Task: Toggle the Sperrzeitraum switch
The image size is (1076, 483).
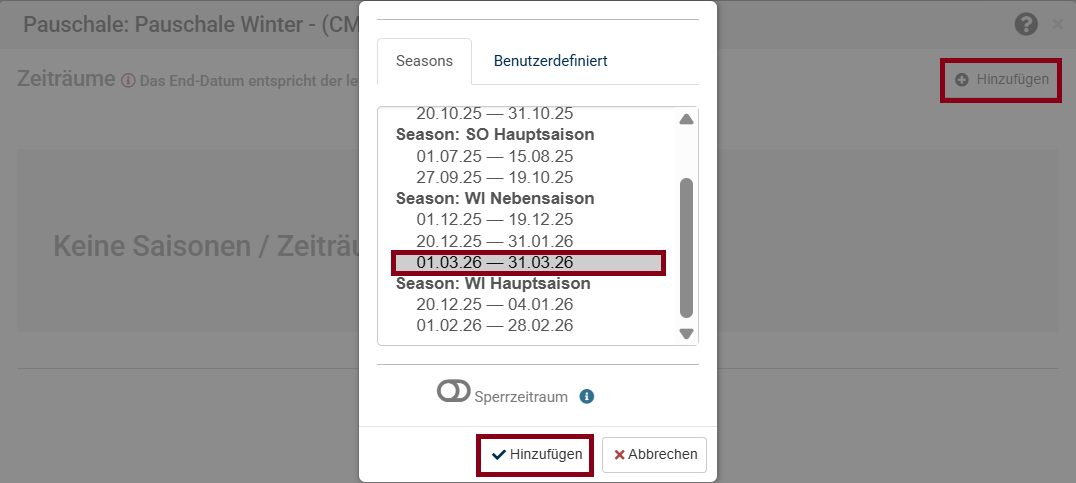Action: coord(454,391)
